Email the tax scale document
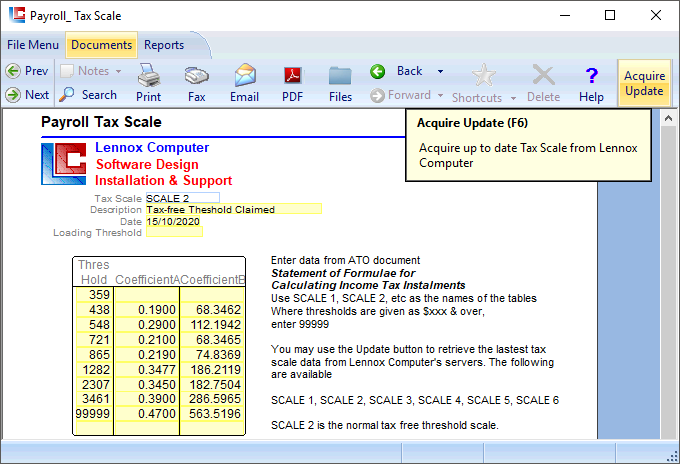The height and width of the screenshot is (464, 680). click(x=245, y=83)
